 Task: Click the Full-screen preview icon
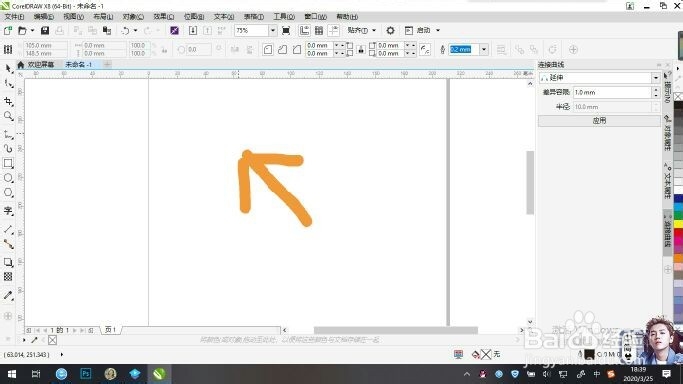[x=286, y=30]
